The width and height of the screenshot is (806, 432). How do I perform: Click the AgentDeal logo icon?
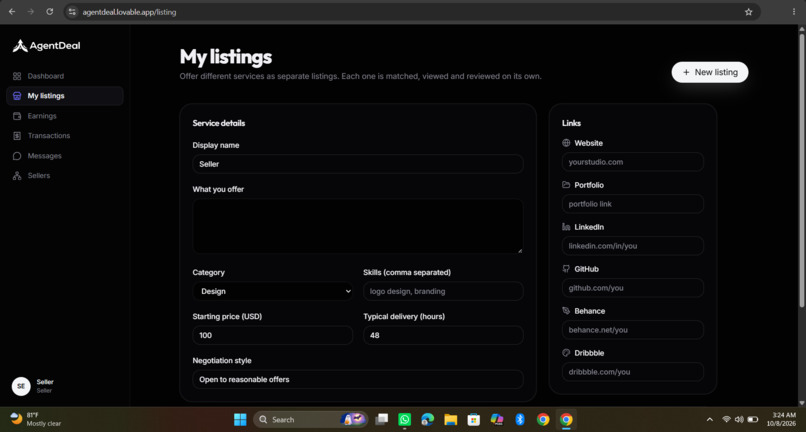click(x=20, y=46)
